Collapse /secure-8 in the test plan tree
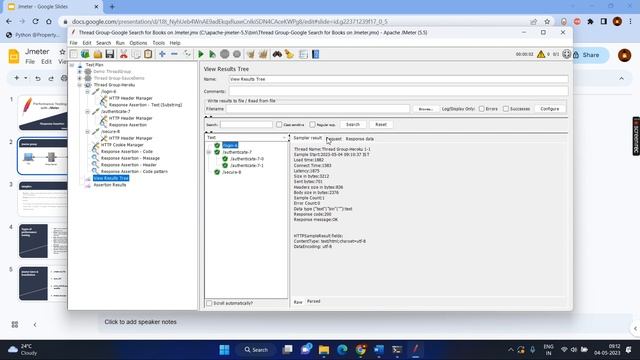This screenshot has height=360, width=640. [x=88, y=131]
